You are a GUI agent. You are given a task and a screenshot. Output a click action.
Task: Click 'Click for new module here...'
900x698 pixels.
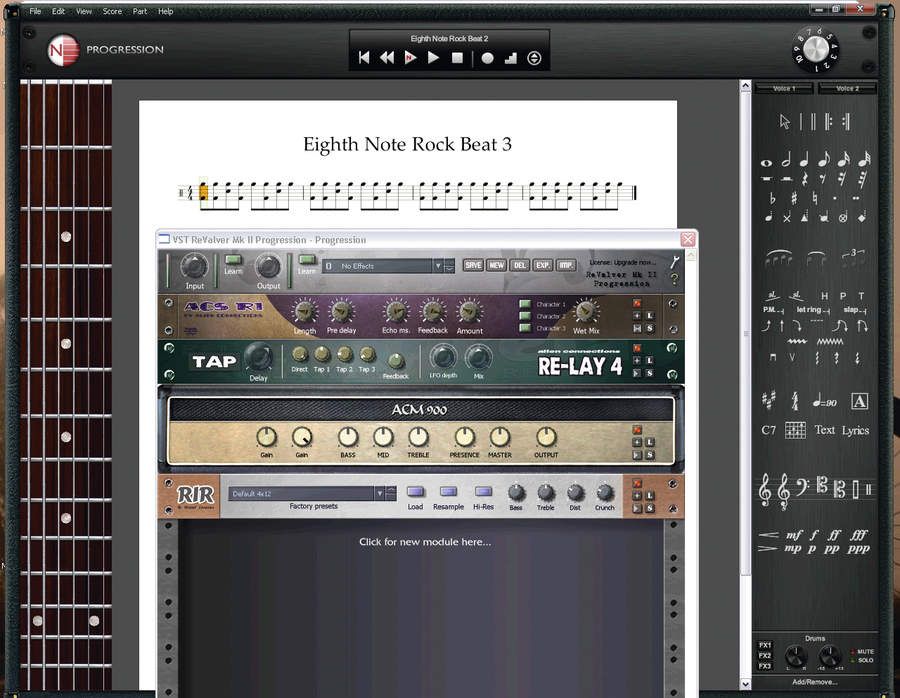(x=425, y=542)
